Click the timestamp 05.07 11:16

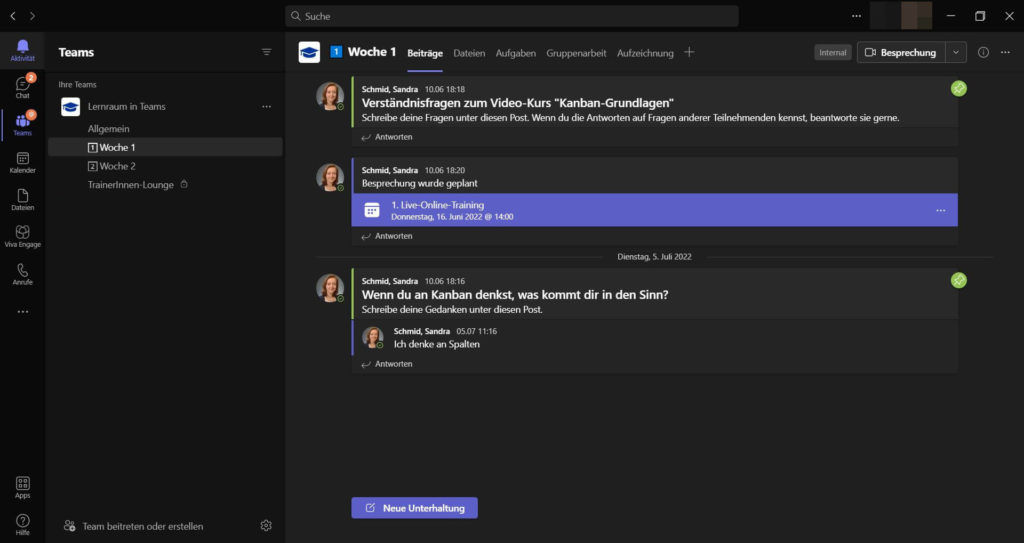tap(476, 331)
